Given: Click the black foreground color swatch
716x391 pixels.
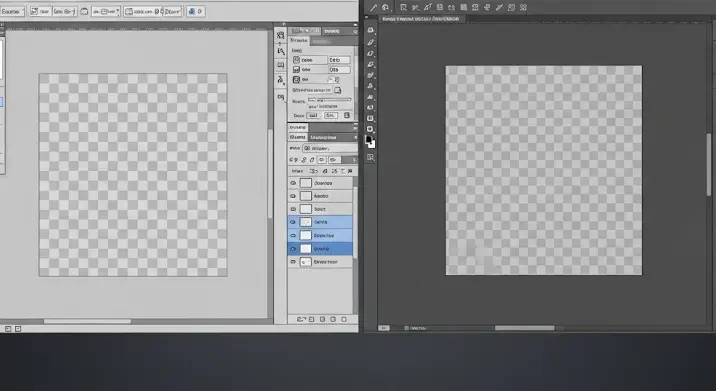Looking at the screenshot, I should (x=369, y=140).
